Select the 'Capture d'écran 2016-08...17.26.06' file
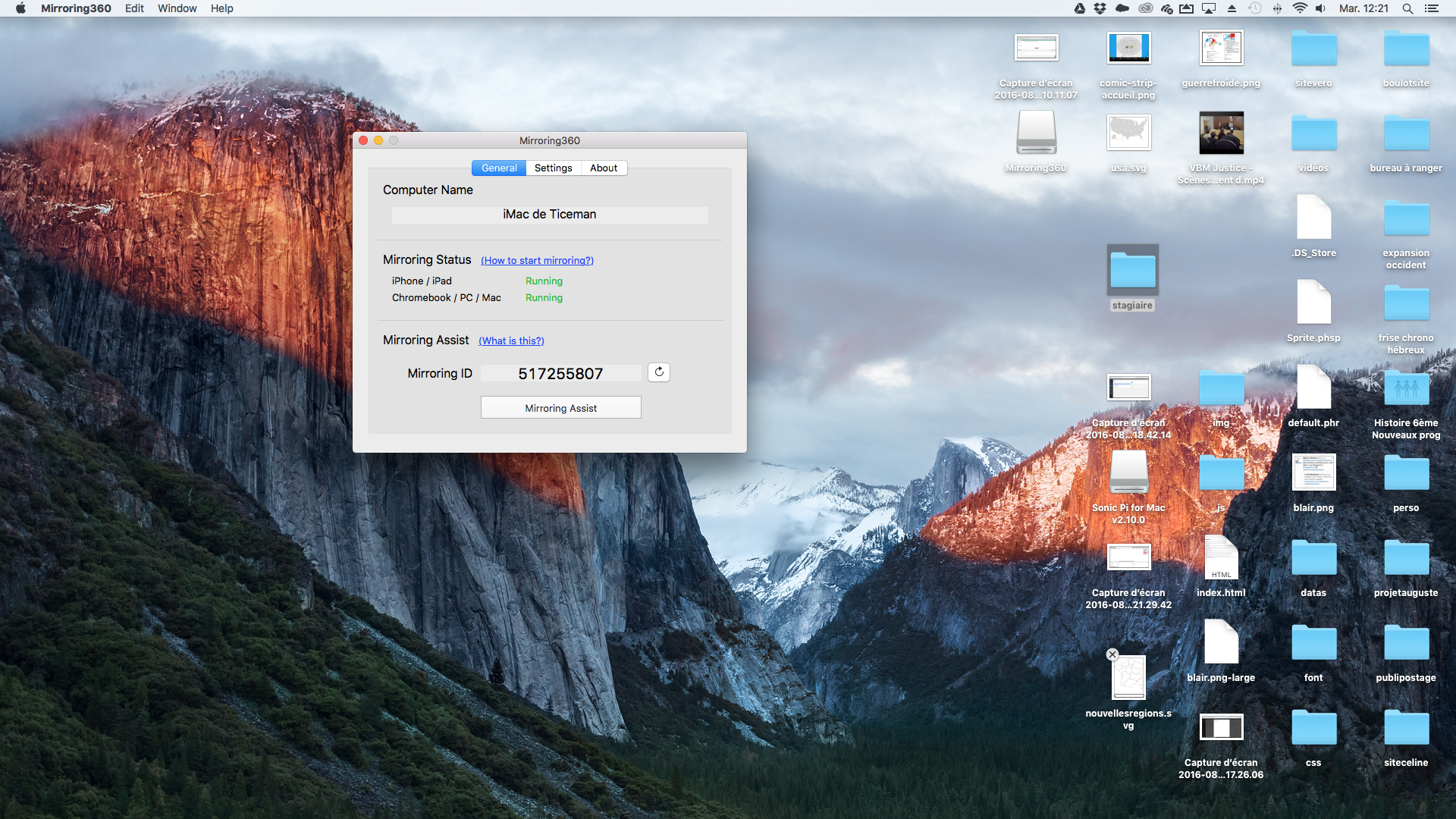This screenshot has width=1456, height=819. click(x=1221, y=728)
